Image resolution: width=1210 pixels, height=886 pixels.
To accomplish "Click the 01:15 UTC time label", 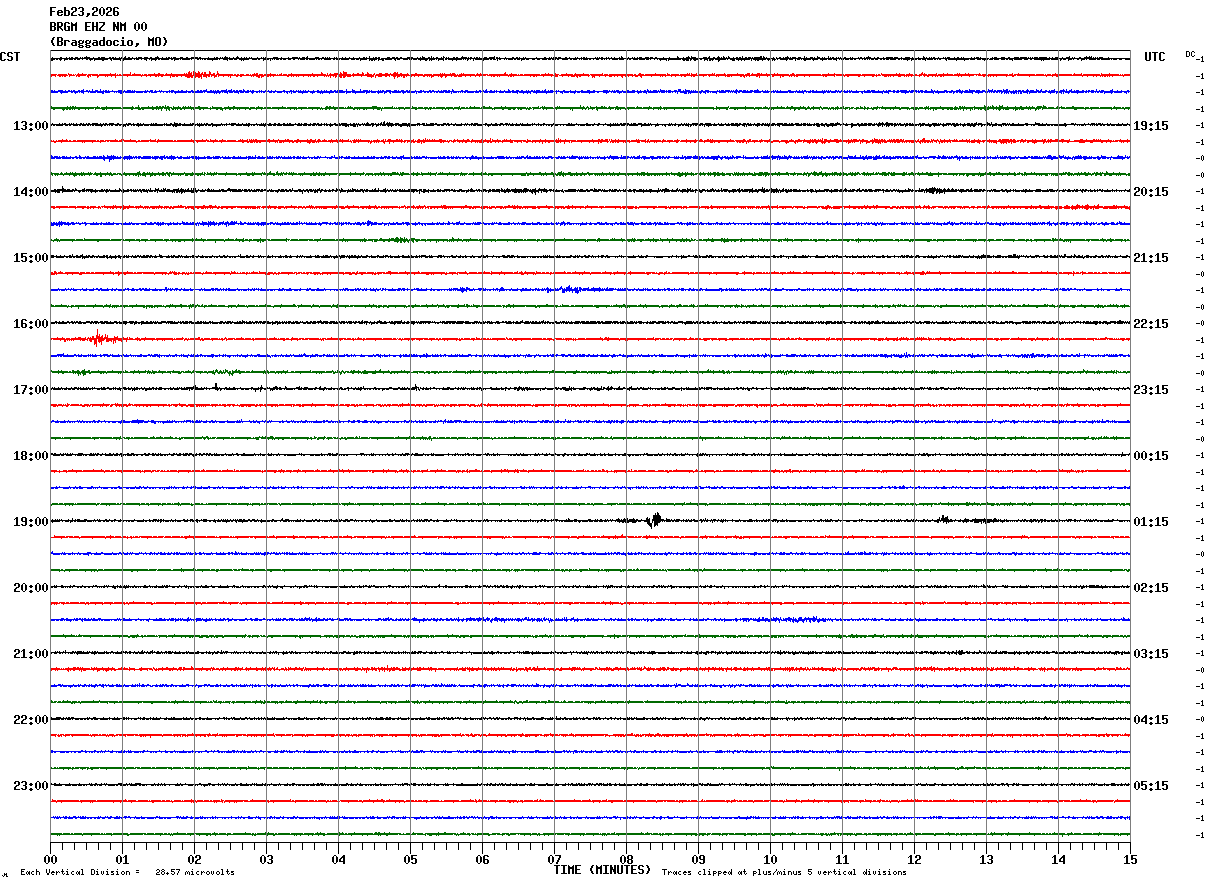I will 1151,522.
